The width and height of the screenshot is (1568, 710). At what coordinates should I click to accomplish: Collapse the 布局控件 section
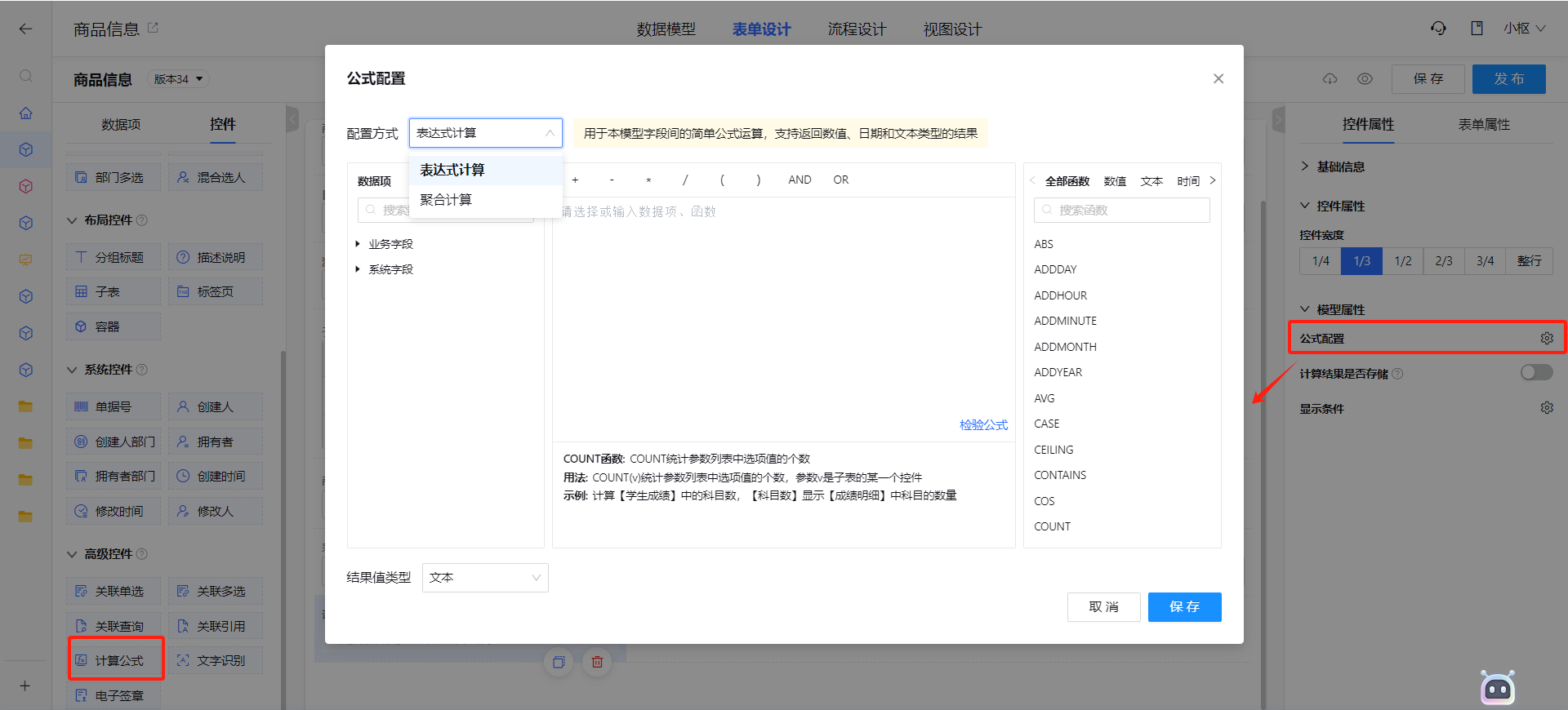point(72,220)
